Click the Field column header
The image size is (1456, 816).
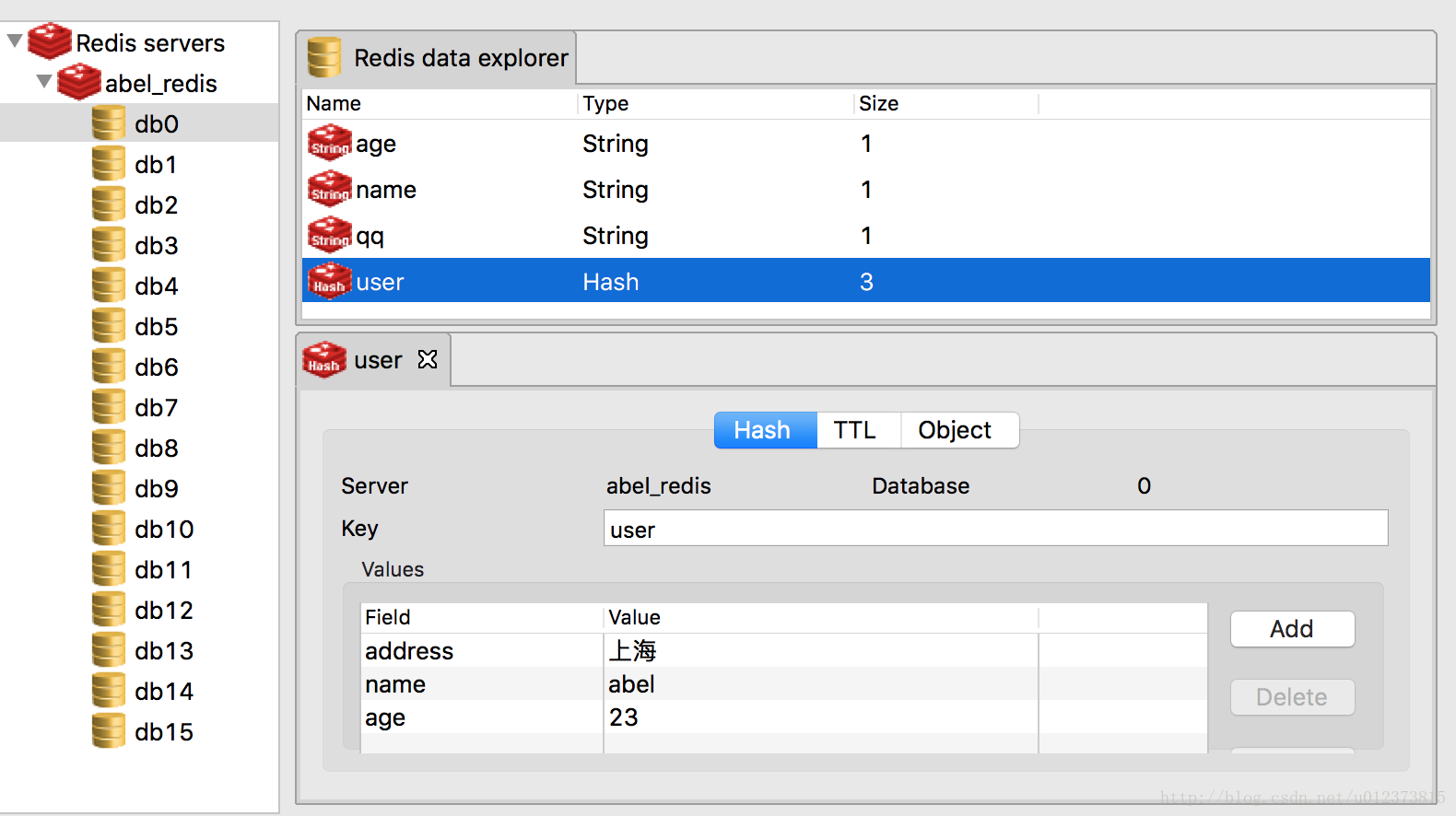[482, 617]
